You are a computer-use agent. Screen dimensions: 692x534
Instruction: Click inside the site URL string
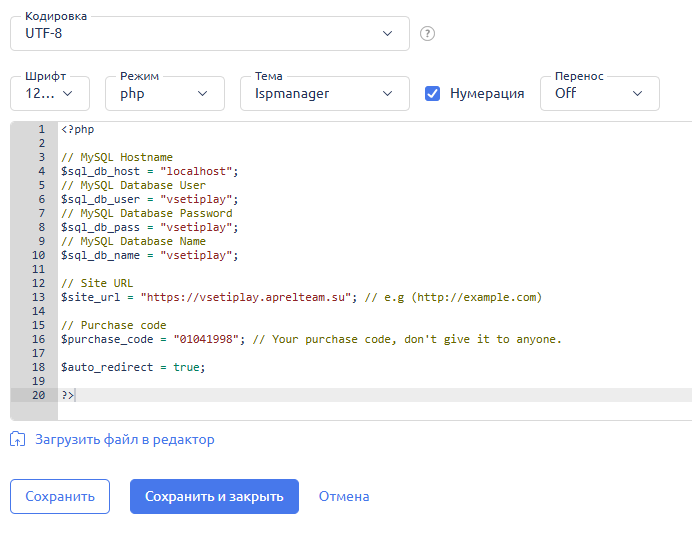pyautogui.click(x=245, y=297)
